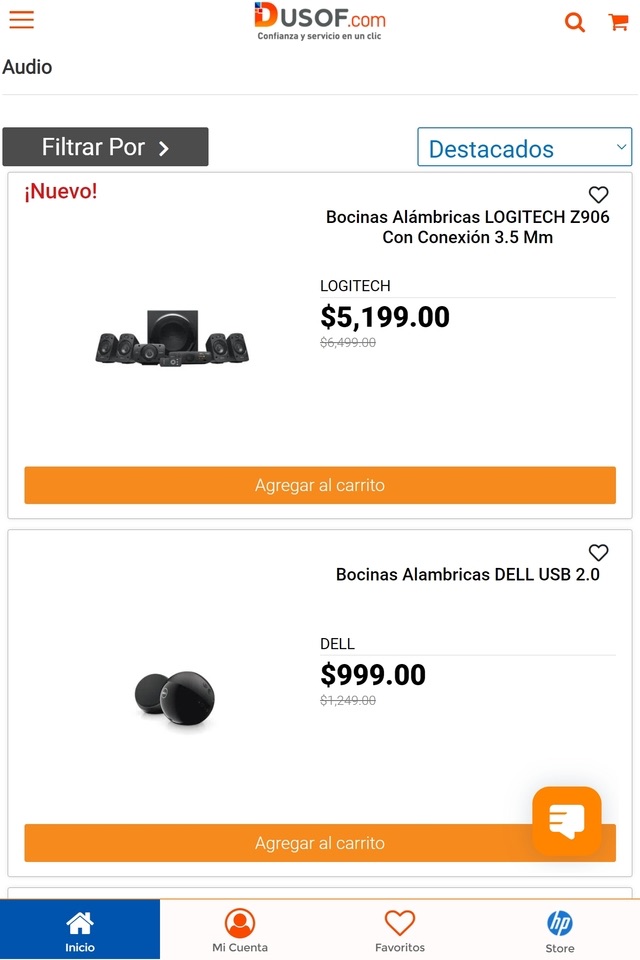Expand the Filtrar Por filter panel
Screen dimensions: 640x960
(105, 147)
